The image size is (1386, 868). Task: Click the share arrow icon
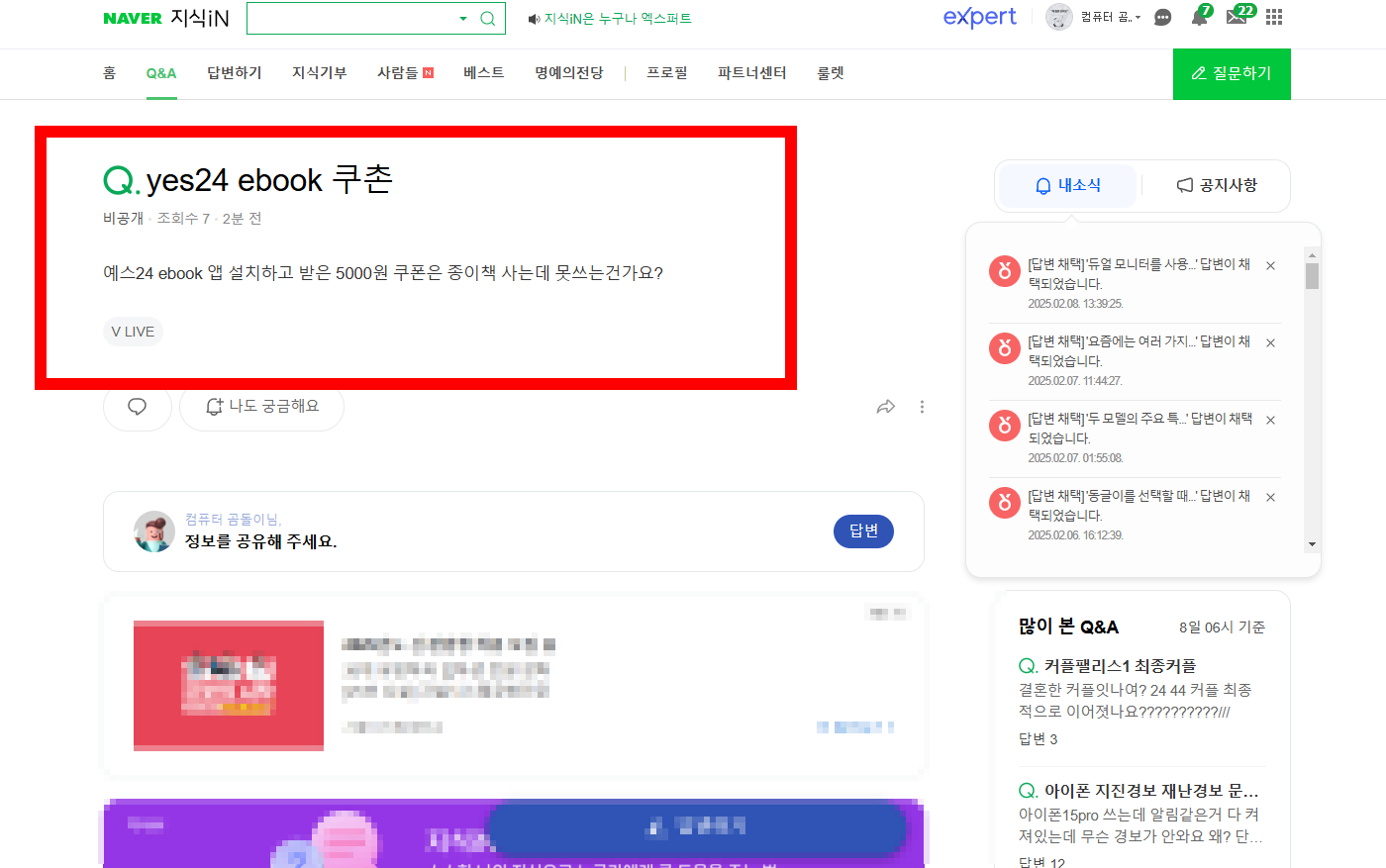pyautogui.click(x=886, y=407)
